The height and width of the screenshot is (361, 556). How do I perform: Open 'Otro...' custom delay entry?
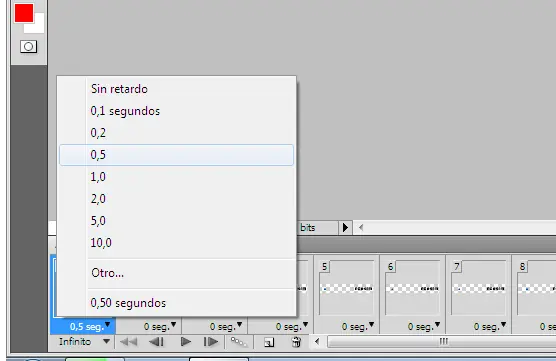pos(176,273)
